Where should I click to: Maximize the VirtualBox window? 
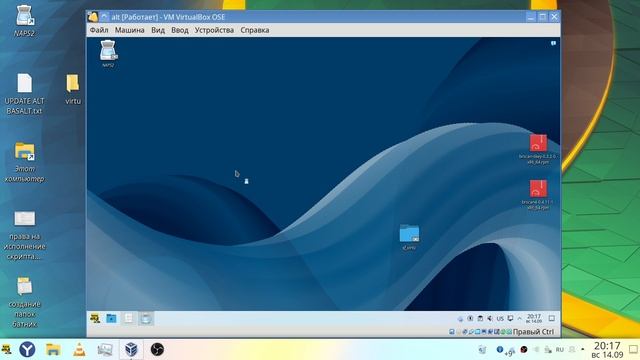coord(542,17)
